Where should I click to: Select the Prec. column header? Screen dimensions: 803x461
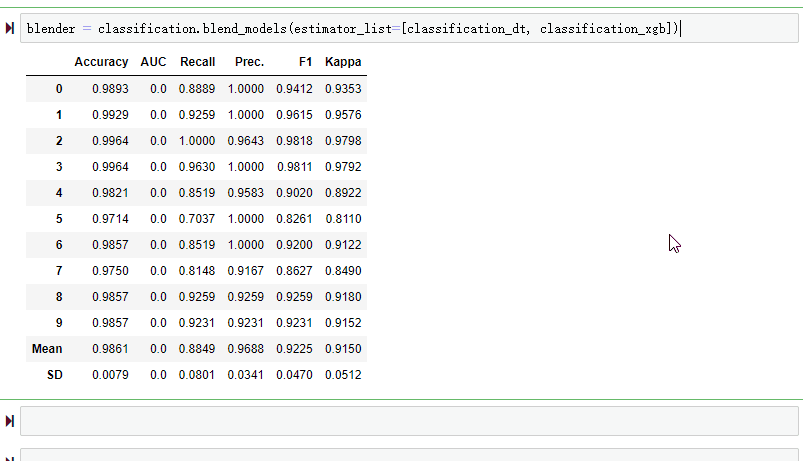pos(249,62)
